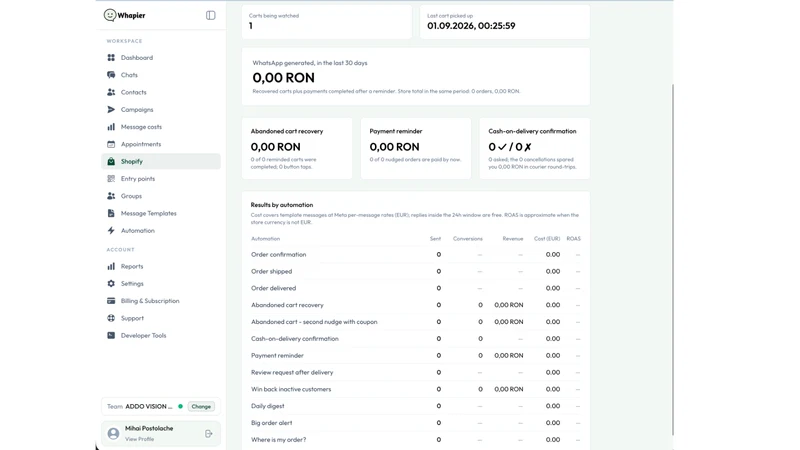Viewport: 800px width, 450px height.
Task: Click the View Profile link
Action: click(x=139, y=439)
